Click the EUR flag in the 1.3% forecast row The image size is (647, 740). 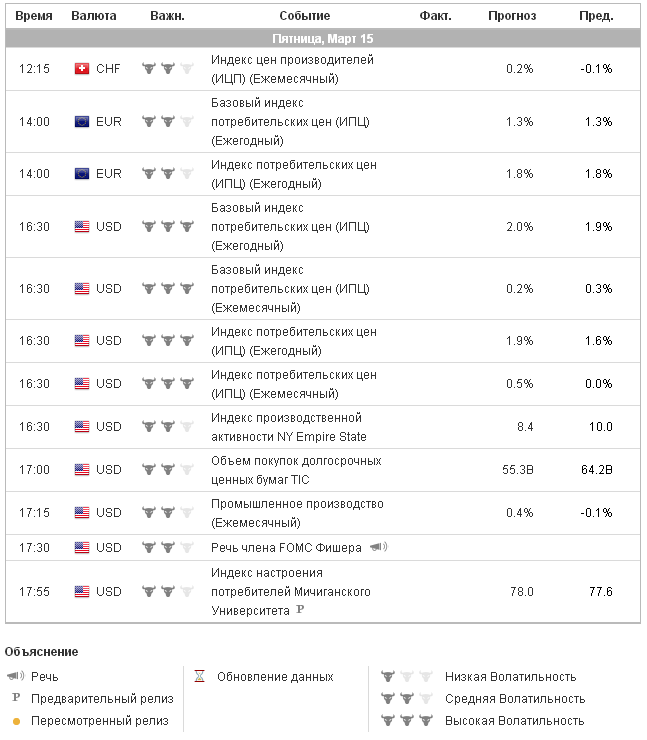pos(82,122)
